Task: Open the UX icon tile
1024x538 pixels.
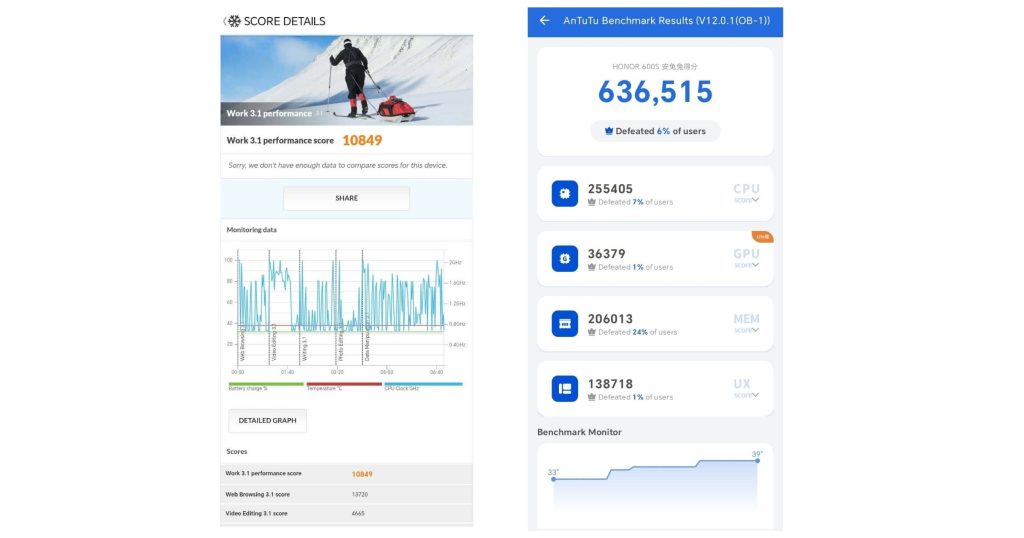Action: tap(564, 388)
